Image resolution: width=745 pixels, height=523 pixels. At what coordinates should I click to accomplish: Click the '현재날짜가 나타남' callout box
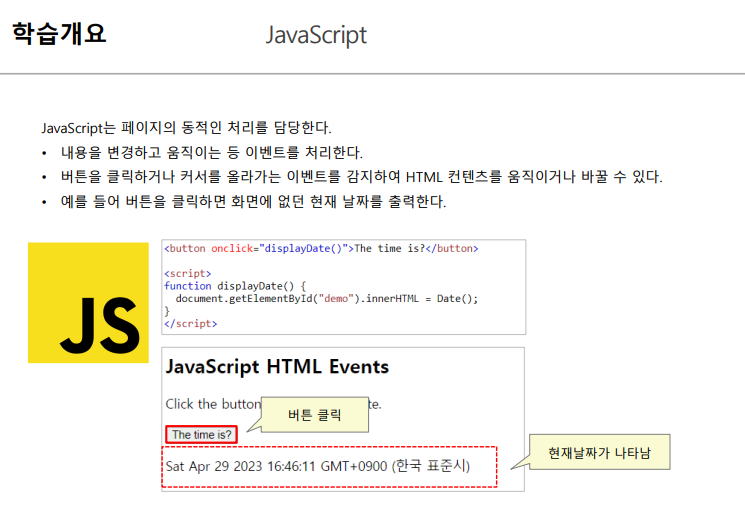pos(600,452)
